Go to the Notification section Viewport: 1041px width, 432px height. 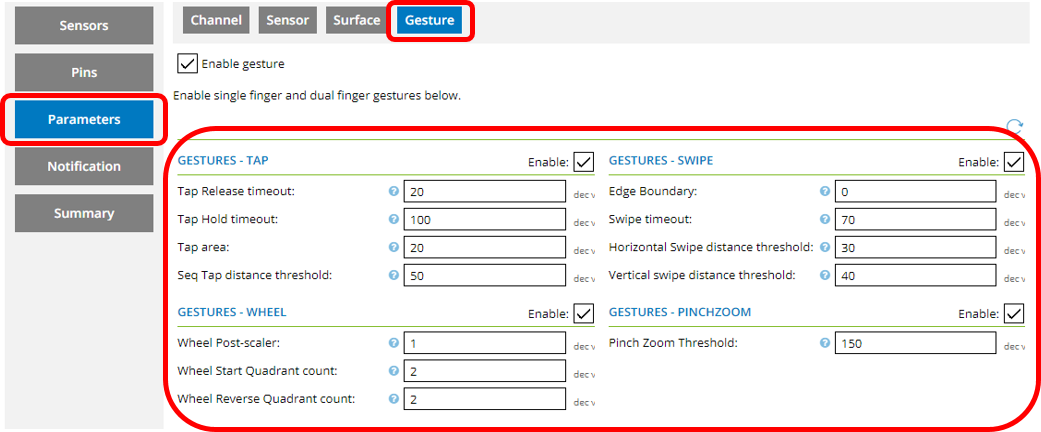[84, 166]
